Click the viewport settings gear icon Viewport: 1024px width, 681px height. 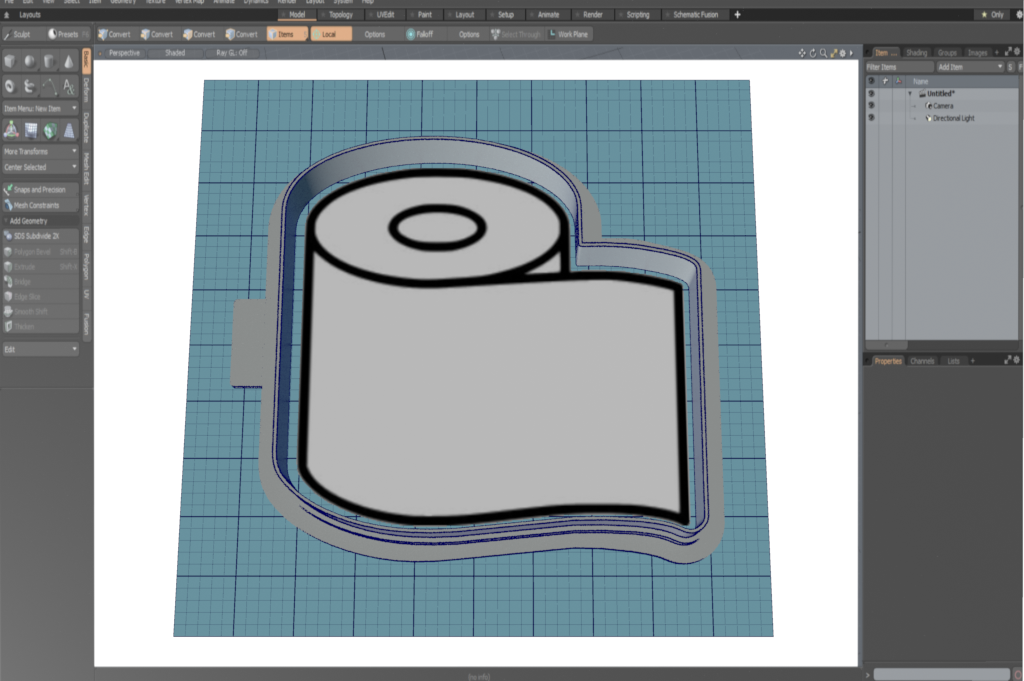[842, 53]
